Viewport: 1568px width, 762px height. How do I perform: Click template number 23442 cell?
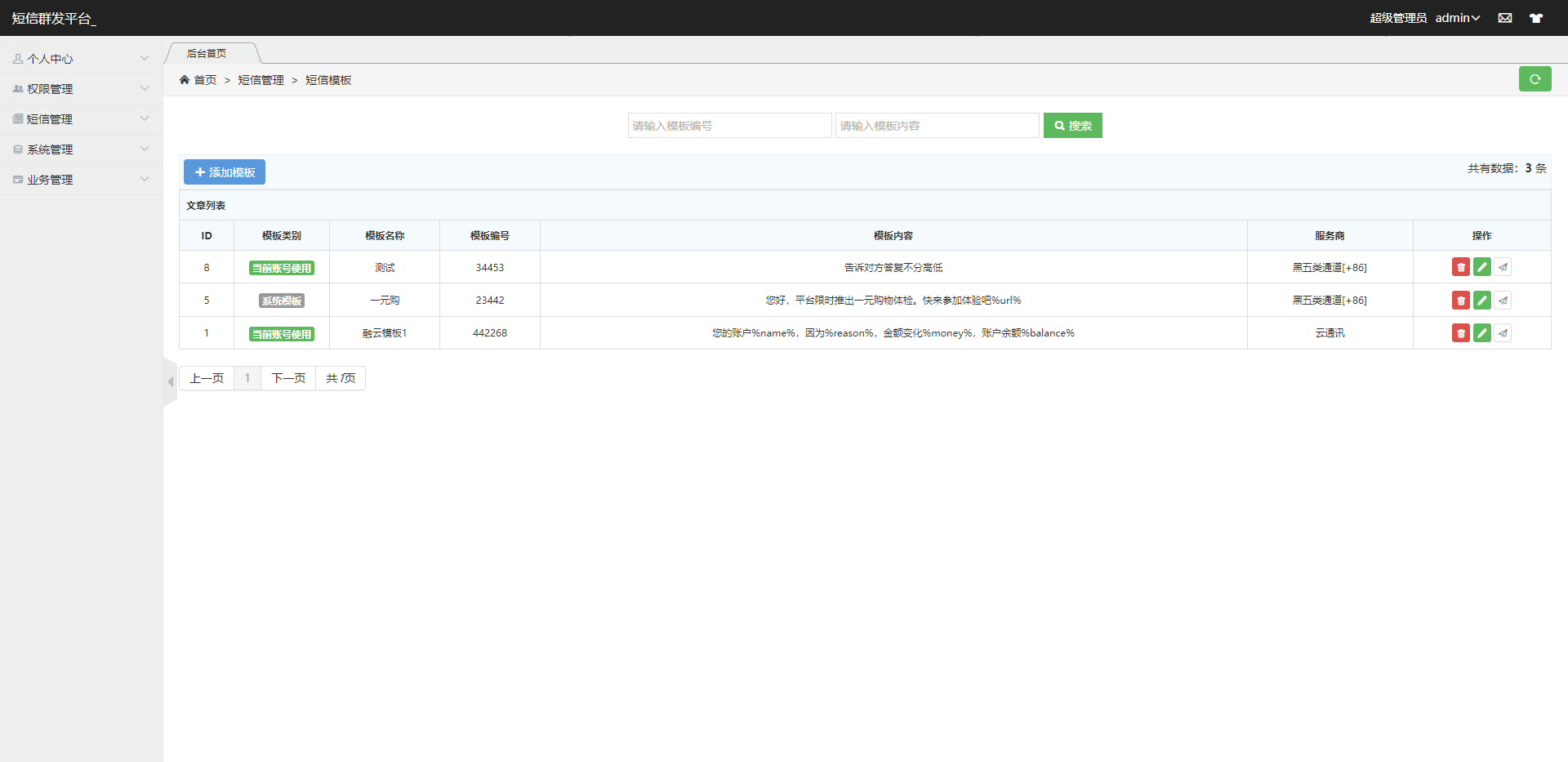[x=490, y=301]
